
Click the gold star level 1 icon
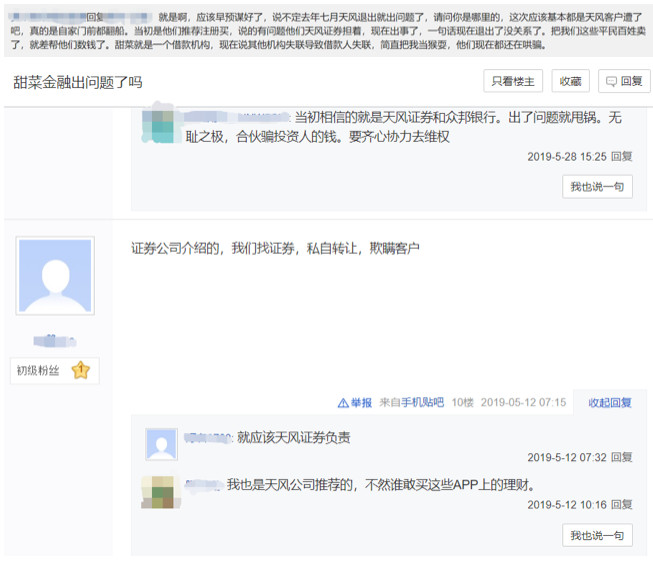[x=81, y=370]
